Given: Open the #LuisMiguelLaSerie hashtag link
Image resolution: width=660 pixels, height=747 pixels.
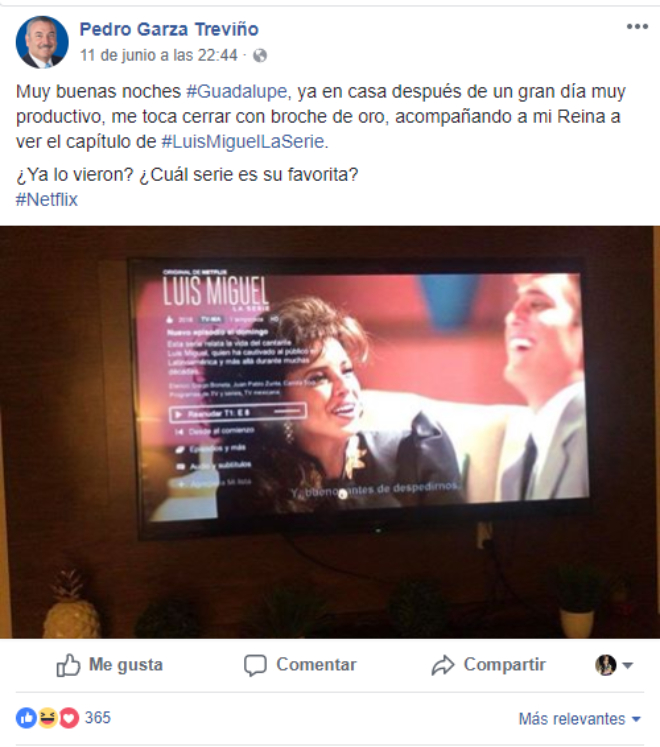Looking at the screenshot, I should 243,141.
